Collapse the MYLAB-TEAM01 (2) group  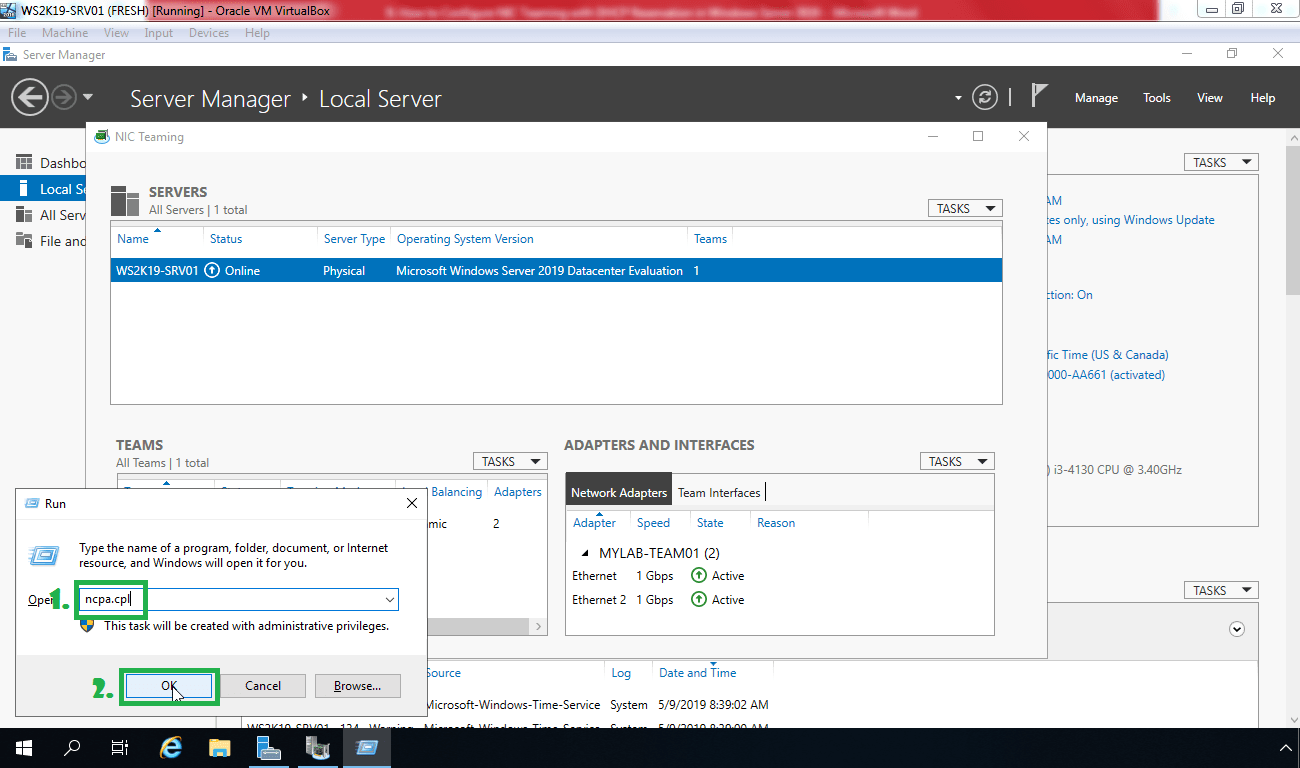pyautogui.click(x=584, y=553)
